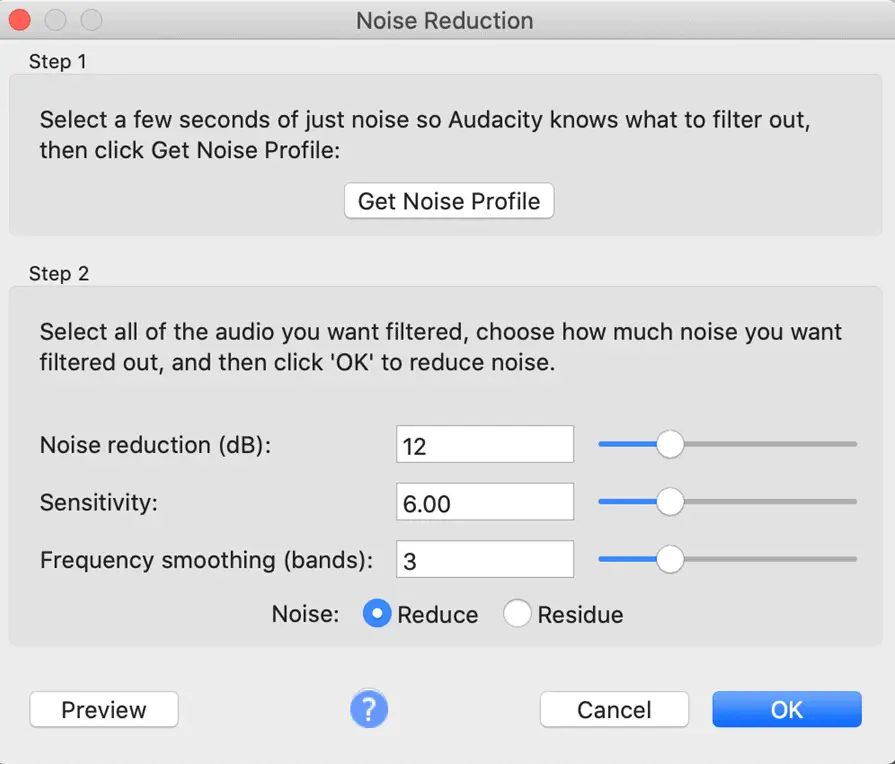
Task: Click the Reduce radio label text
Action: [x=438, y=615]
